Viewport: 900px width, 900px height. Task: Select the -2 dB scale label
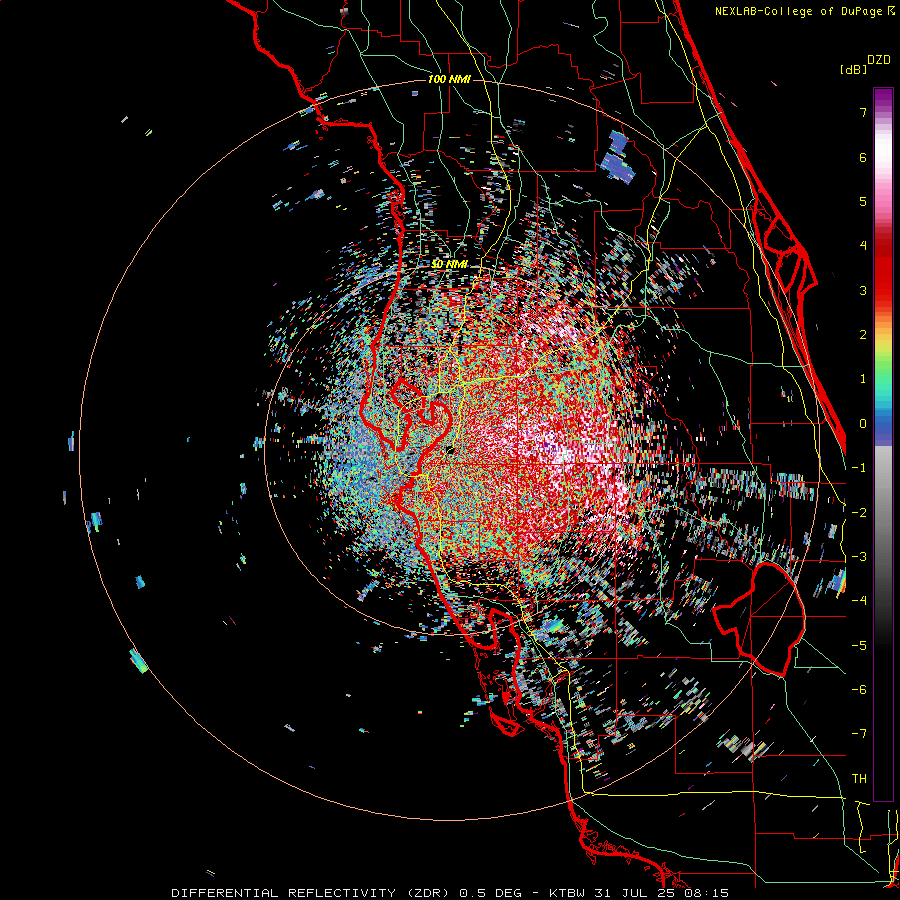tap(859, 513)
